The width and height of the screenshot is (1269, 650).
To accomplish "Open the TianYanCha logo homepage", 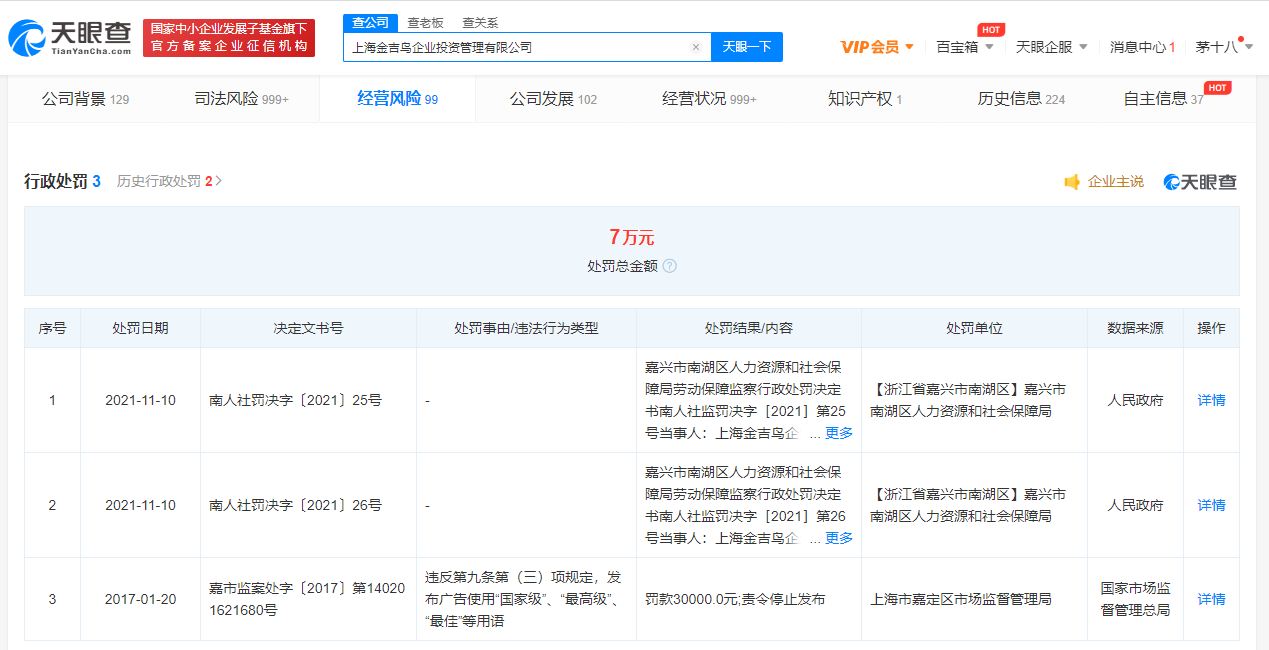I will (x=70, y=38).
